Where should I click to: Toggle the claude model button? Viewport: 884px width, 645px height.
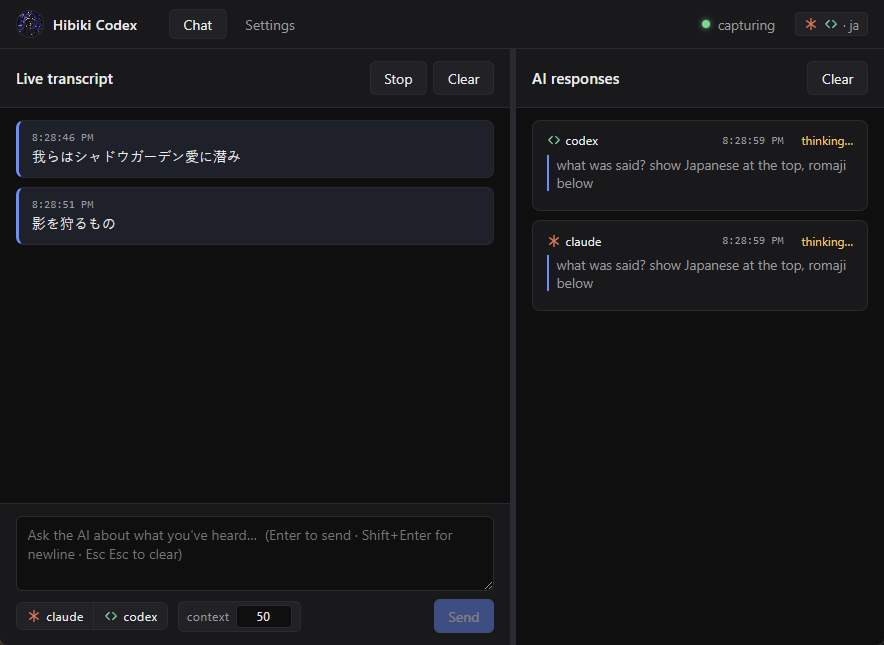55,616
